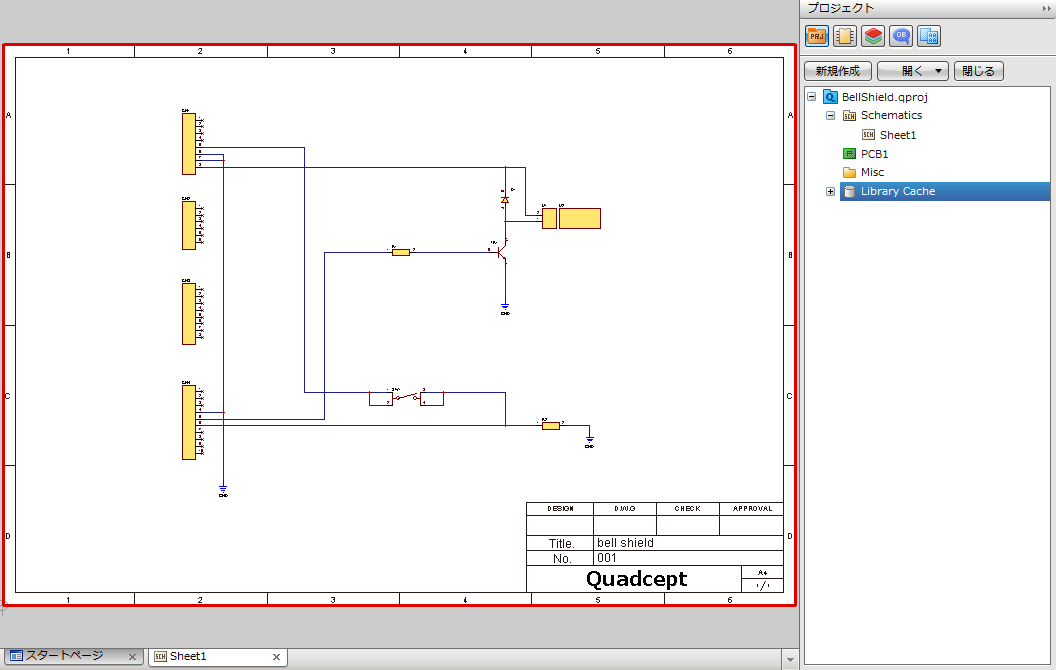Expand the Library Cache node
Viewport: 1056px width, 670px height.
point(830,191)
